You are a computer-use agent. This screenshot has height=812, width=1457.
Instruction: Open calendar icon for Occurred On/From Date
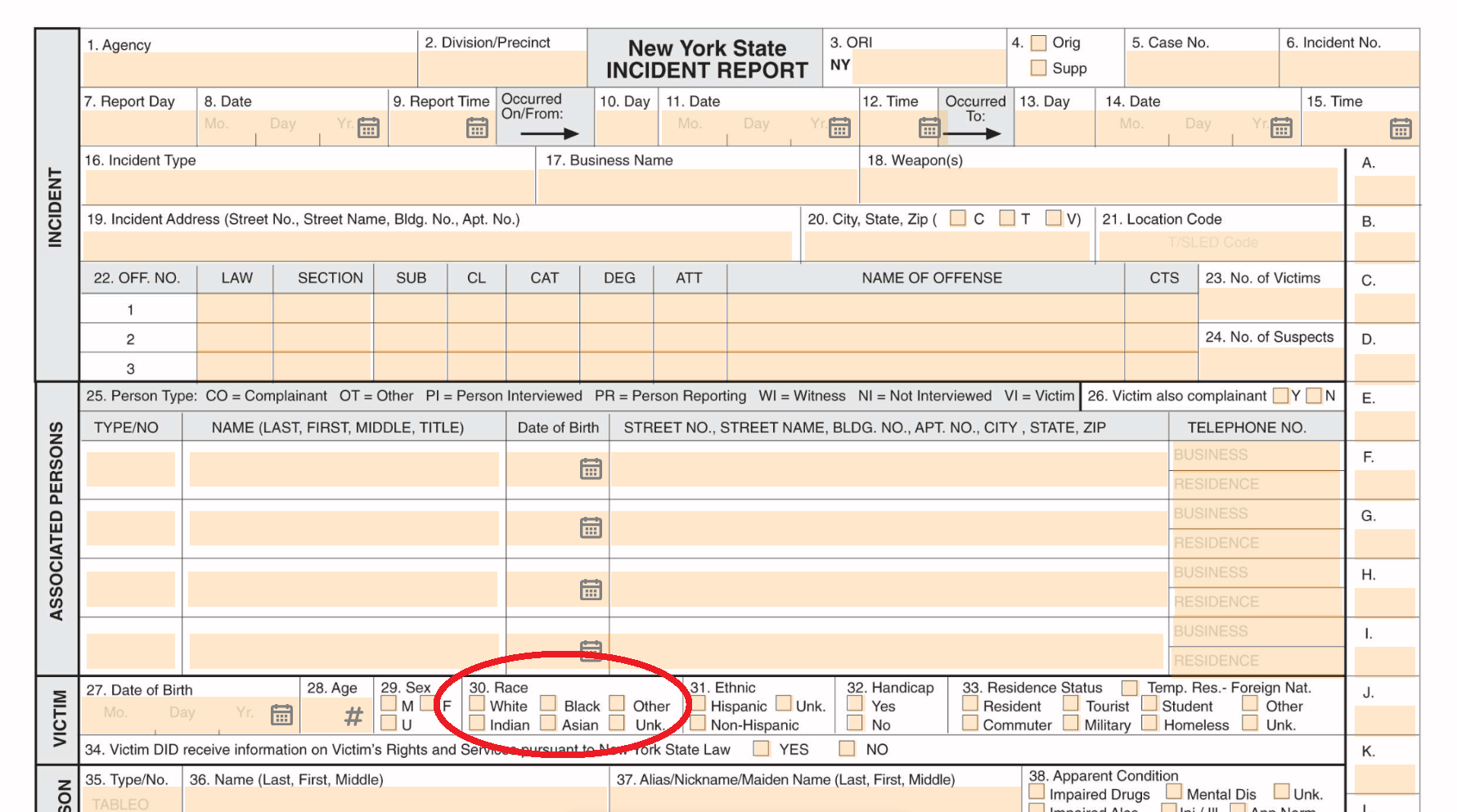(x=840, y=128)
